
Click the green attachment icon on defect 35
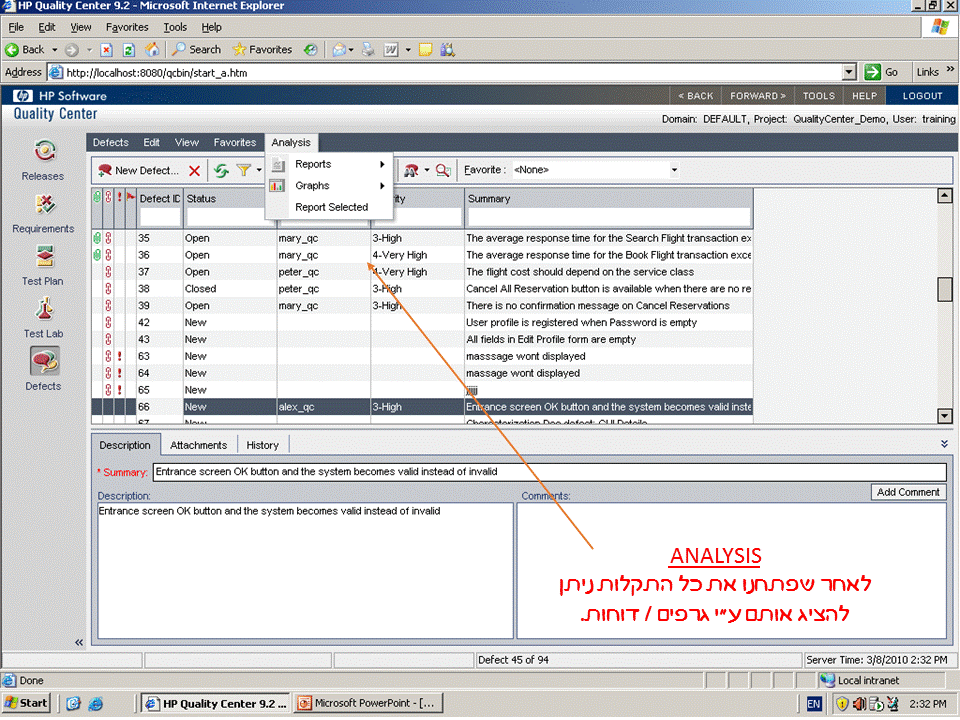tap(97, 238)
